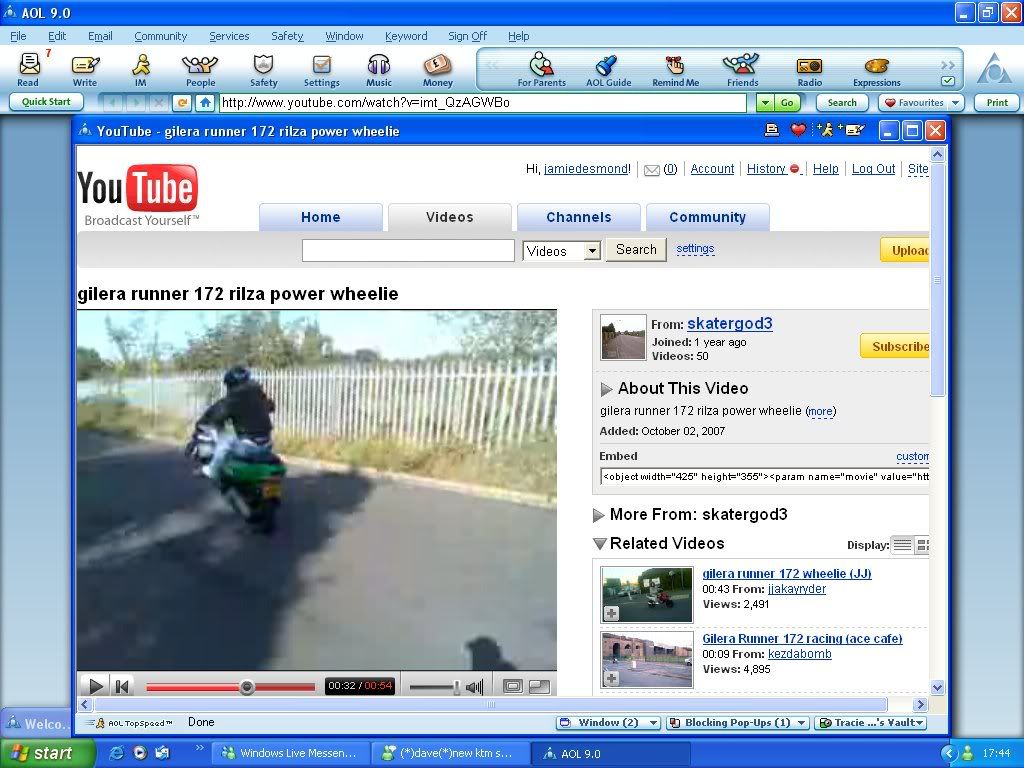Click the Subscribe button

click(895, 346)
